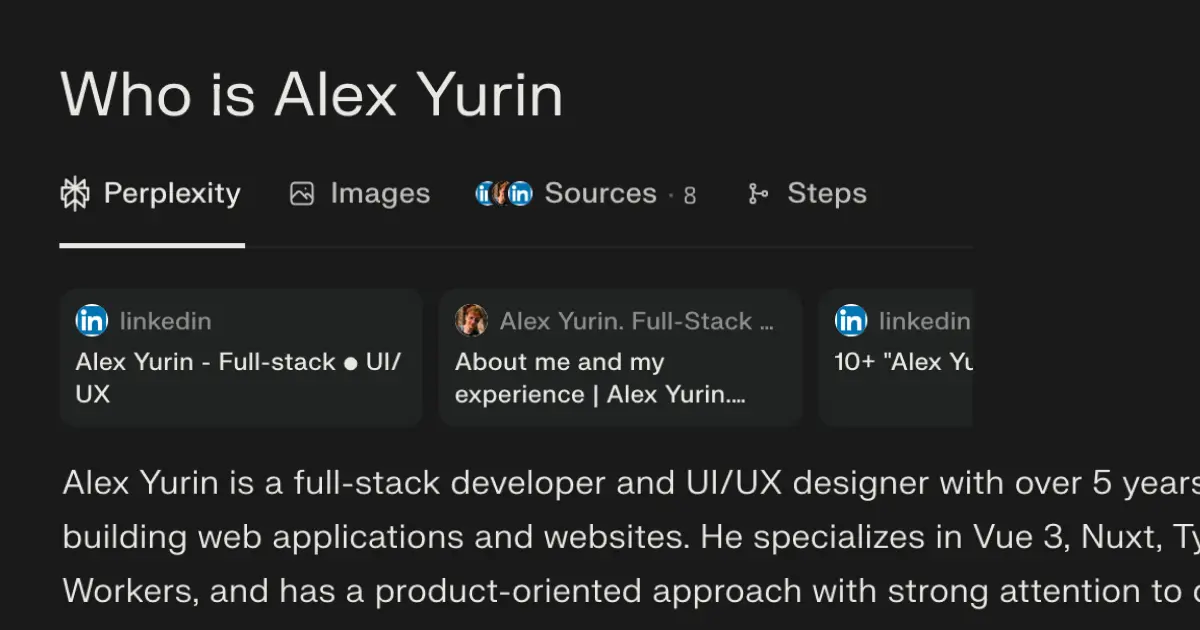Click the avatar photo on the second source card
This screenshot has height=630, width=1200.
pos(471,321)
